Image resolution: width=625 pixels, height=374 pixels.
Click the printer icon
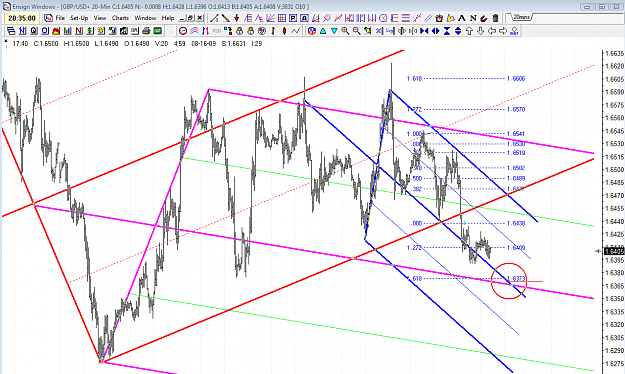click(146, 31)
